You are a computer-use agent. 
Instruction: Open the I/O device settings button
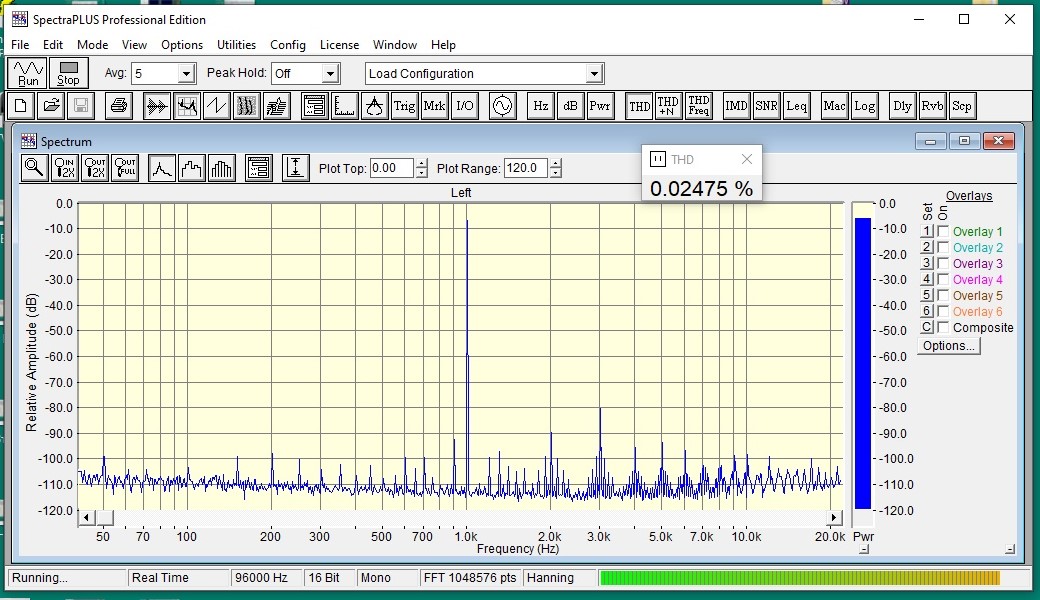465,106
